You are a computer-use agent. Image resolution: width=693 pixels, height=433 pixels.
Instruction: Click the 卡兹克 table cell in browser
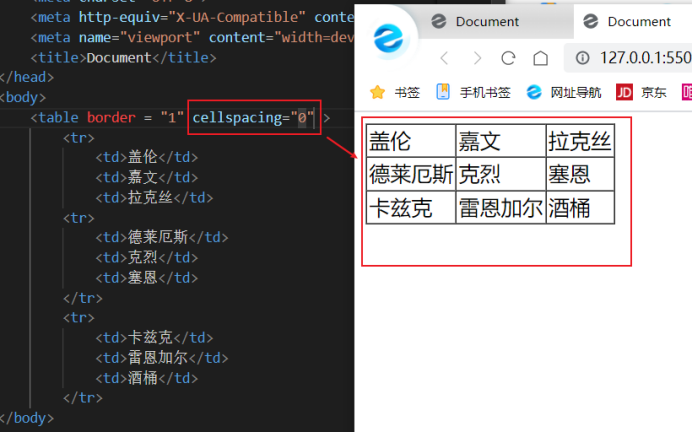tap(411, 207)
